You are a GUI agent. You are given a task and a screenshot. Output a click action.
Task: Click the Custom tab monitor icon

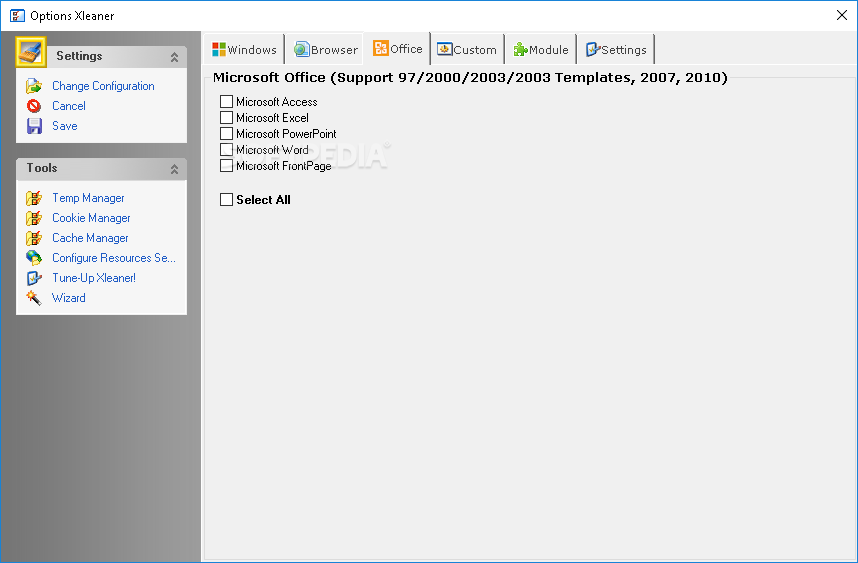tap(444, 50)
